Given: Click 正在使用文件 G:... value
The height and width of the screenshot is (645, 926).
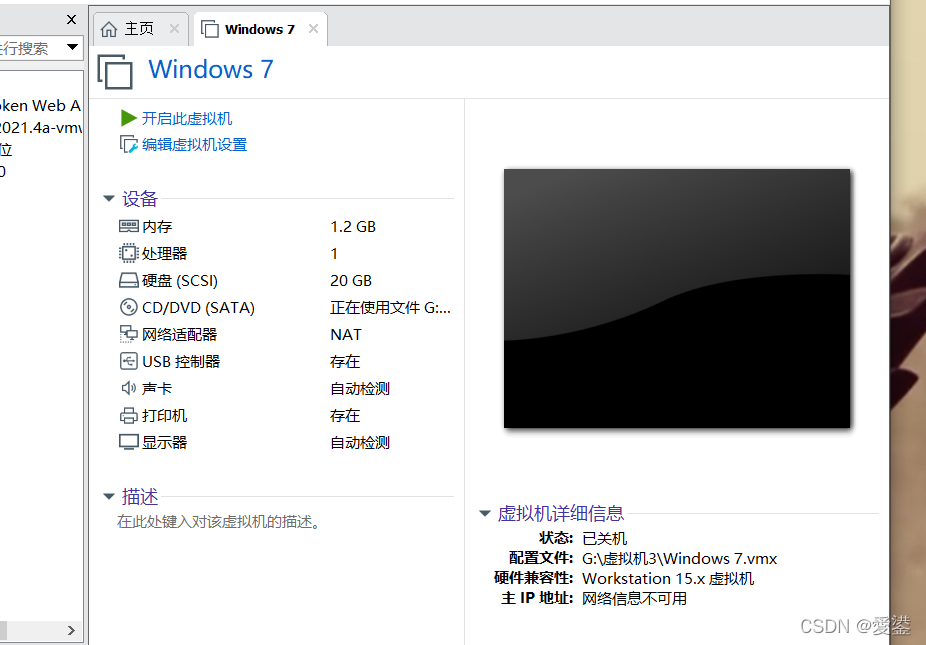Looking at the screenshot, I should pos(390,307).
